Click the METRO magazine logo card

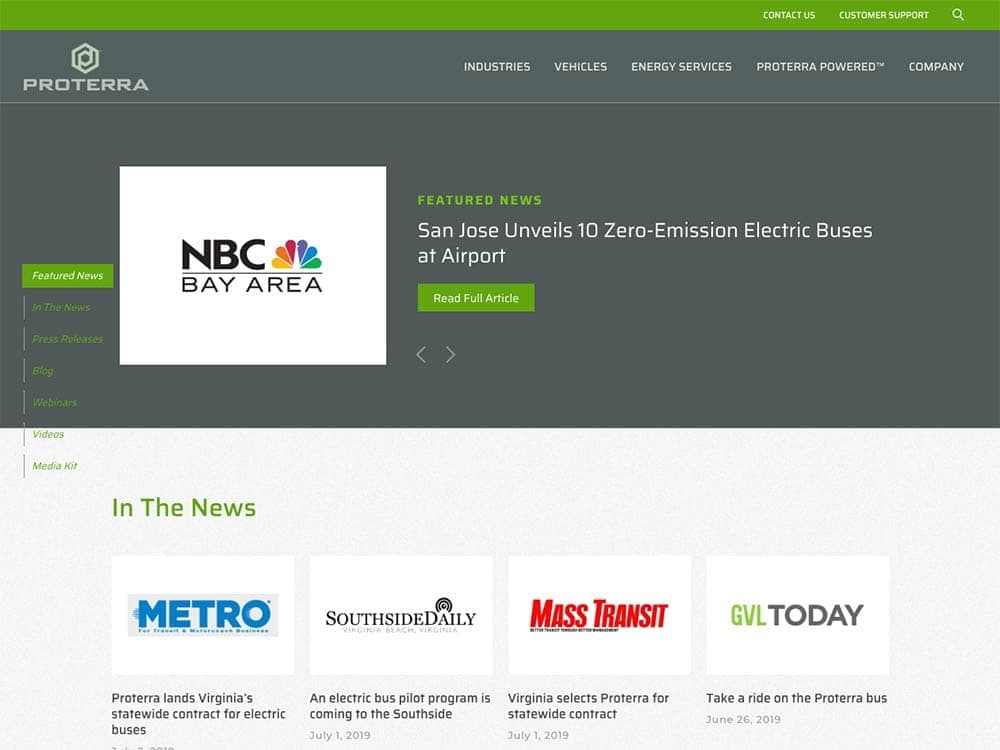(x=203, y=615)
